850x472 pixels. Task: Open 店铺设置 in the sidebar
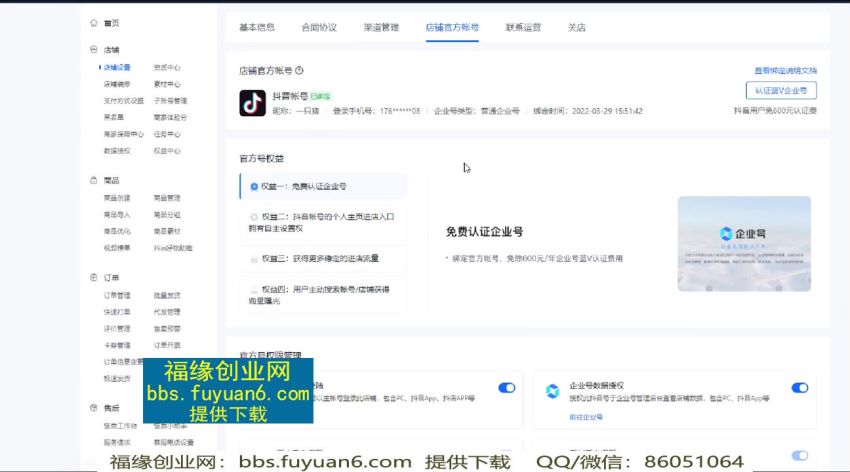point(117,67)
